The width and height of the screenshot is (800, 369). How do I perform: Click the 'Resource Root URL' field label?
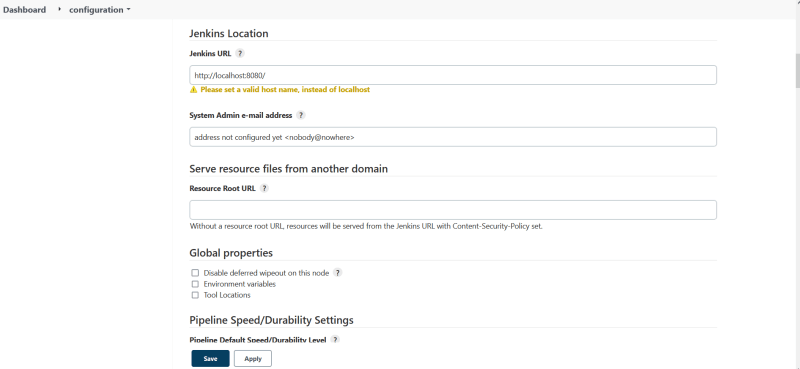(x=222, y=188)
